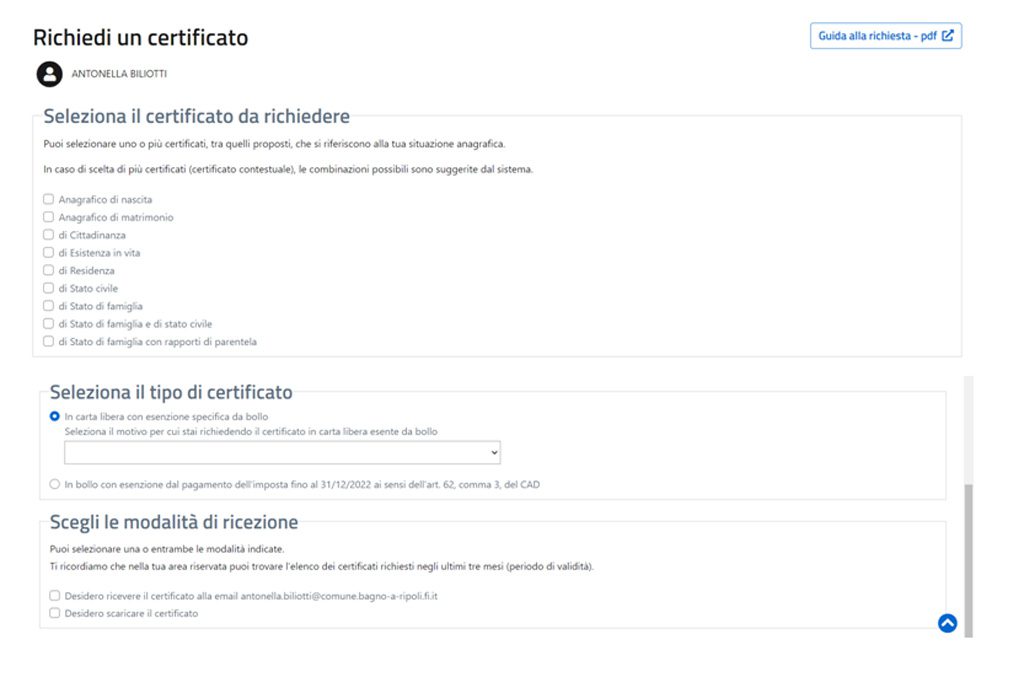Check the Anagrafico di matrimonio certificate
The height and width of the screenshot is (688, 1024).
(x=48, y=217)
